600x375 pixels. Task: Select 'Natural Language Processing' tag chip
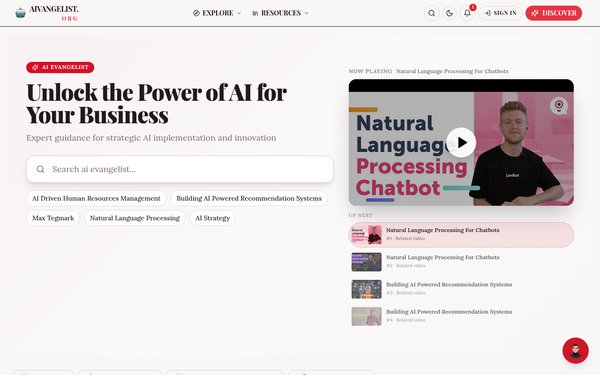coord(135,218)
